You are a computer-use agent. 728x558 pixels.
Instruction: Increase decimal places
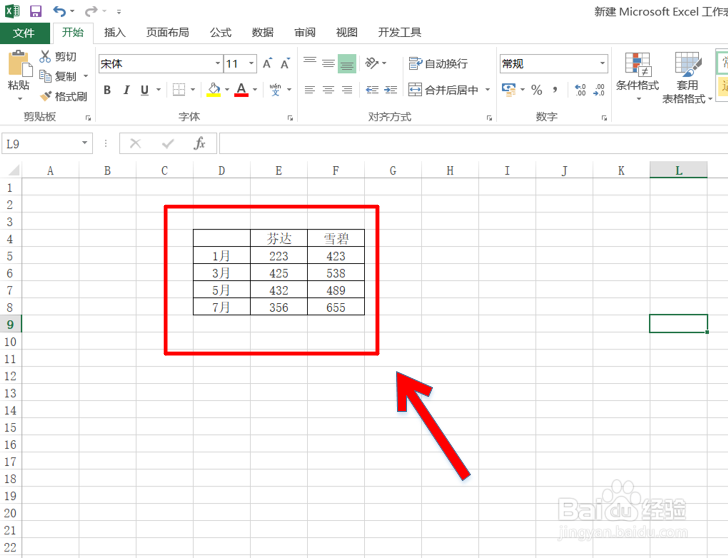[580, 90]
